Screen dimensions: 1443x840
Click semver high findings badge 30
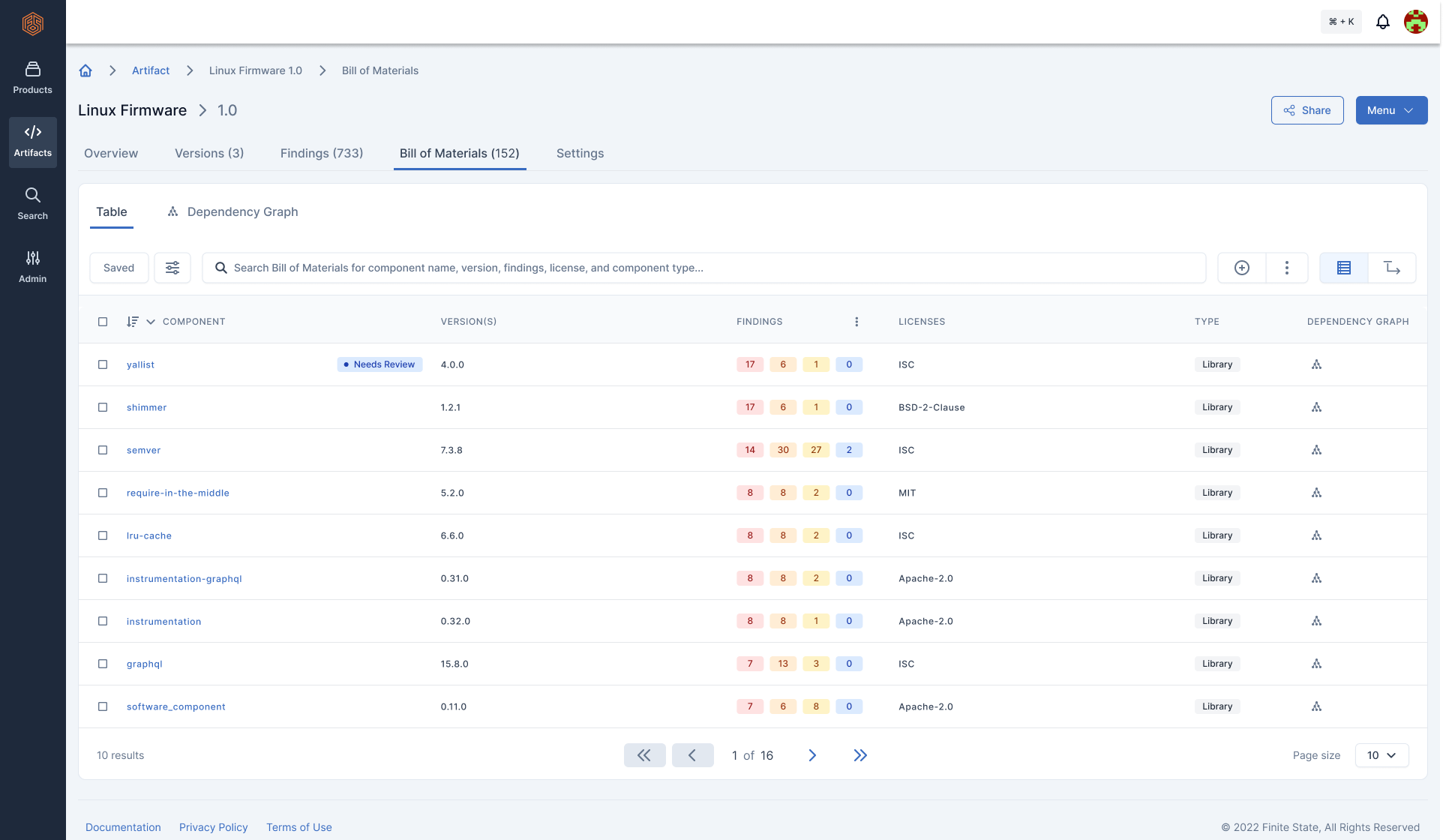coord(783,450)
